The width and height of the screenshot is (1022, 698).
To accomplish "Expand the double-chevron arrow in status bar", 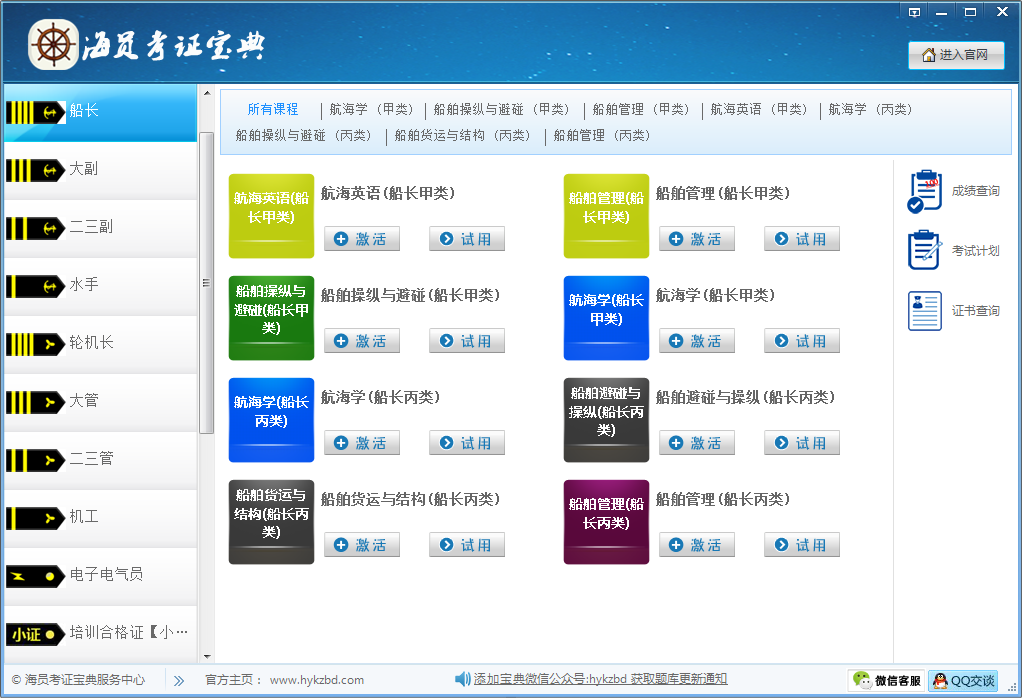I will pos(179,680).
